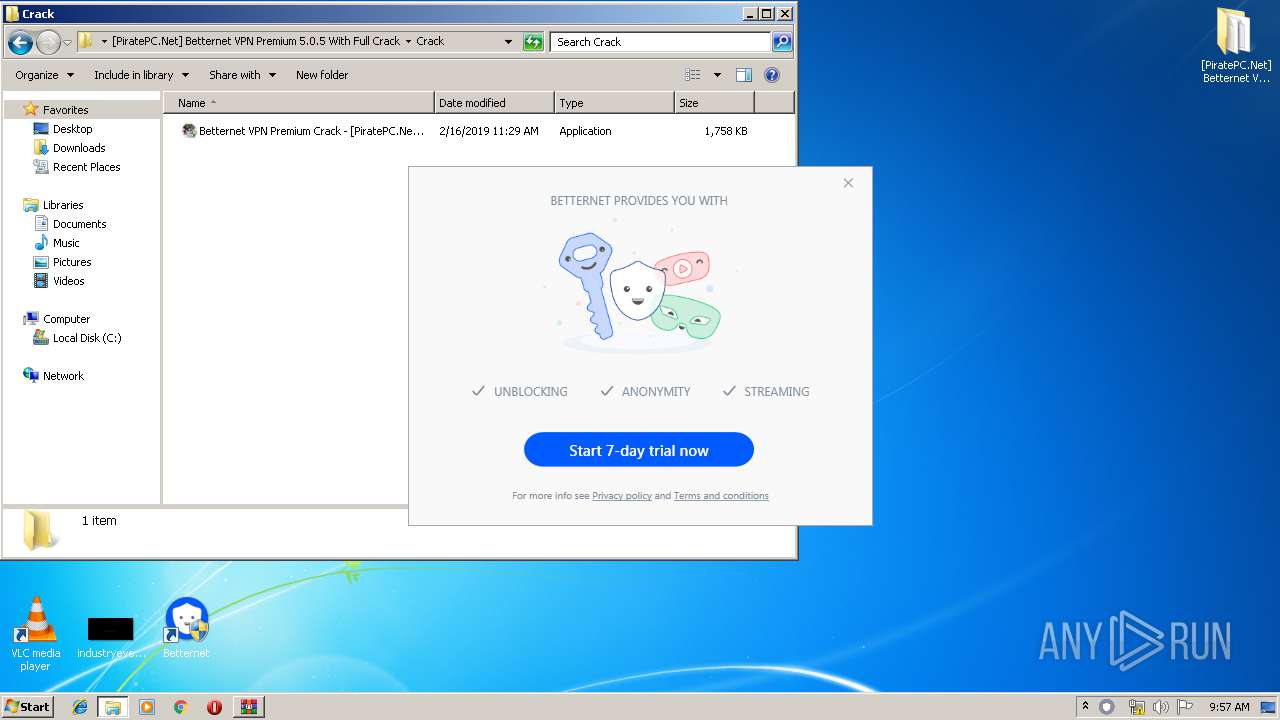Image resolution: width=1280 pixels, height=720 pixels.
Task: Open Documents library
Action: tap(79, 224)
